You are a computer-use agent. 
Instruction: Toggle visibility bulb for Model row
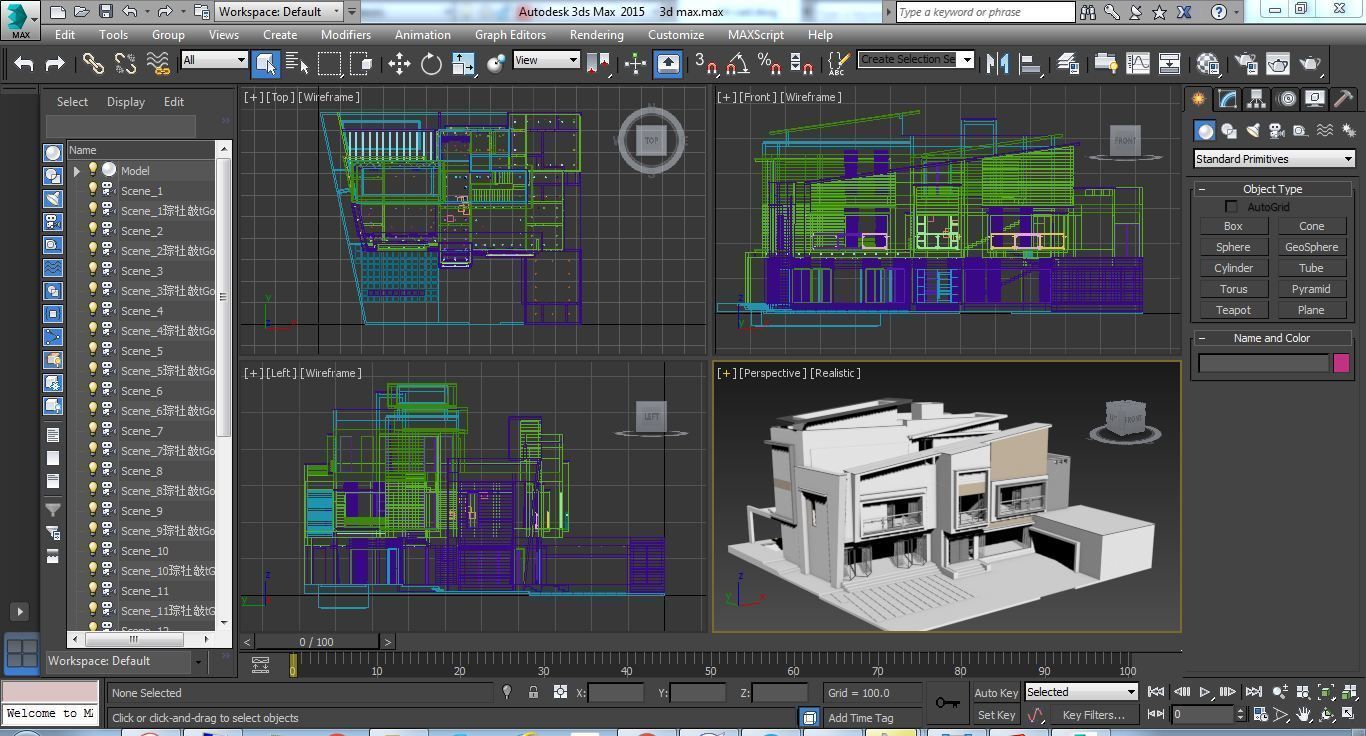coord(93,170)
